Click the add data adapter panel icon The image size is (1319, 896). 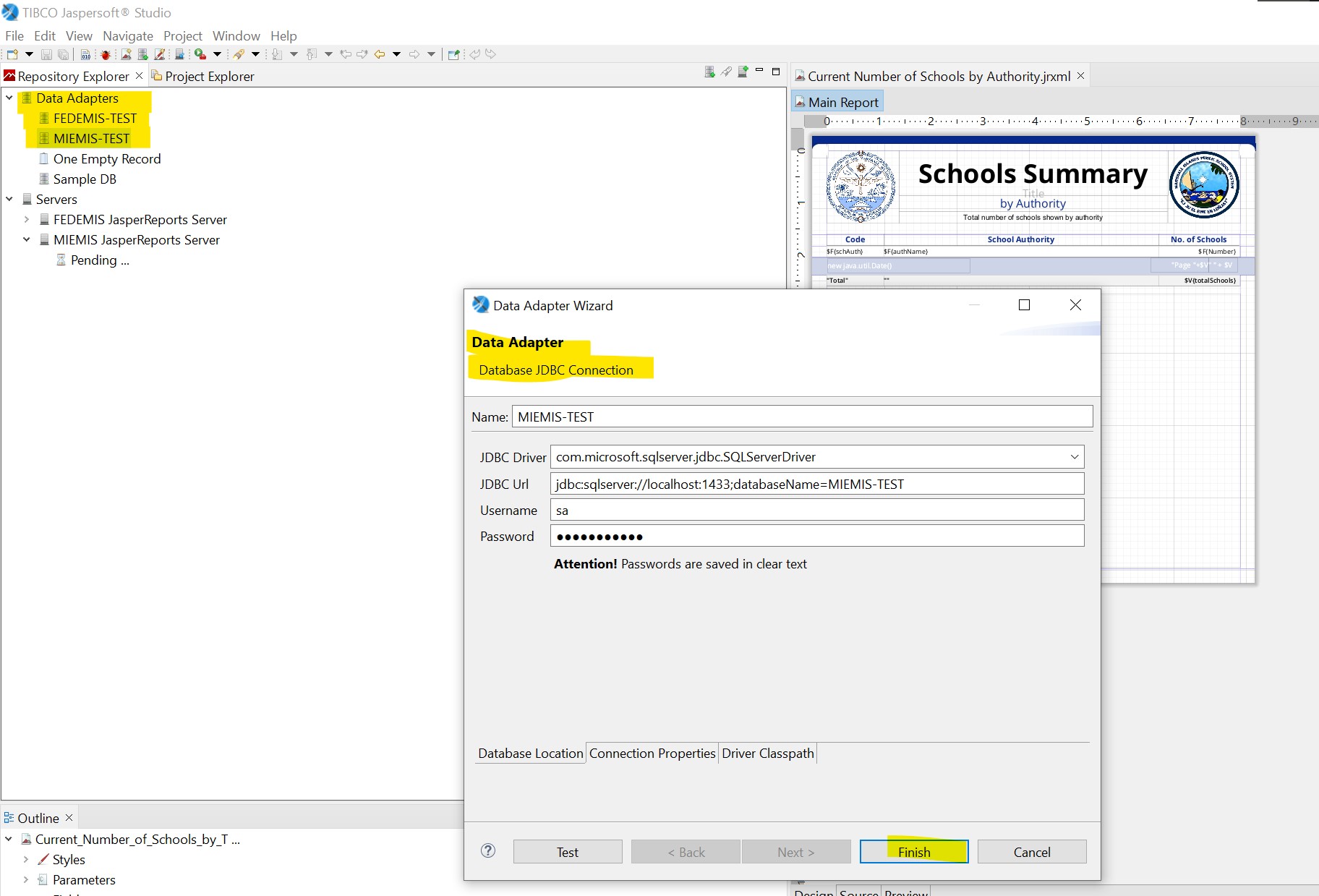[x=709, y=72]
